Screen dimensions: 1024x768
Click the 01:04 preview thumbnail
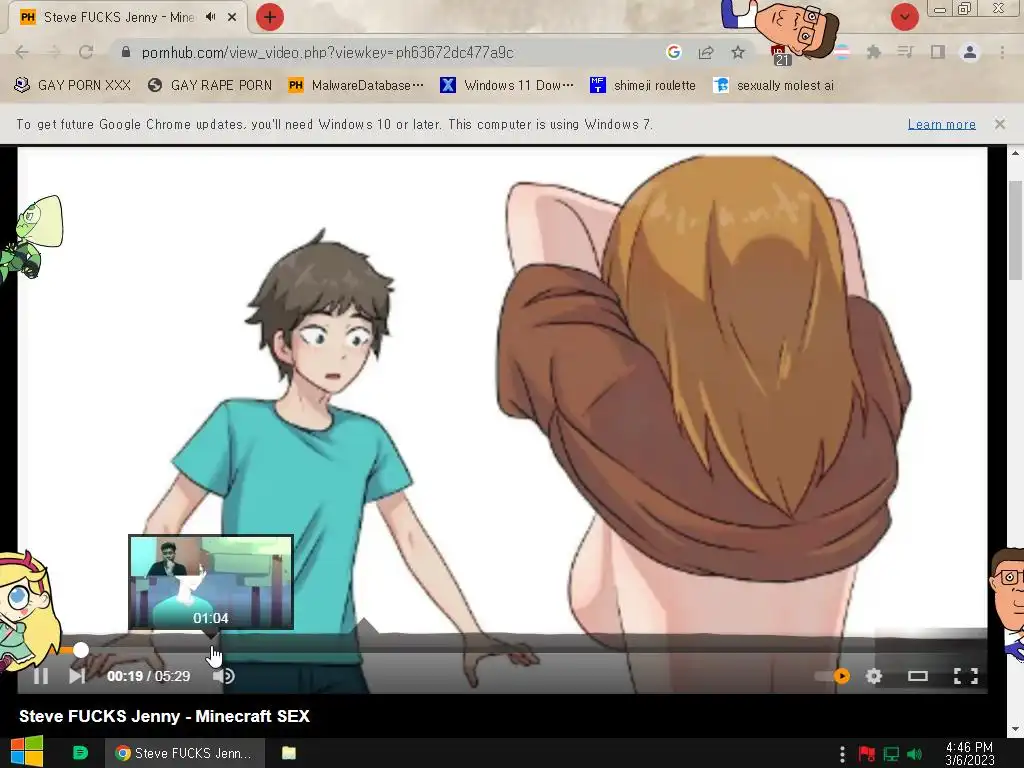(211, 583)
